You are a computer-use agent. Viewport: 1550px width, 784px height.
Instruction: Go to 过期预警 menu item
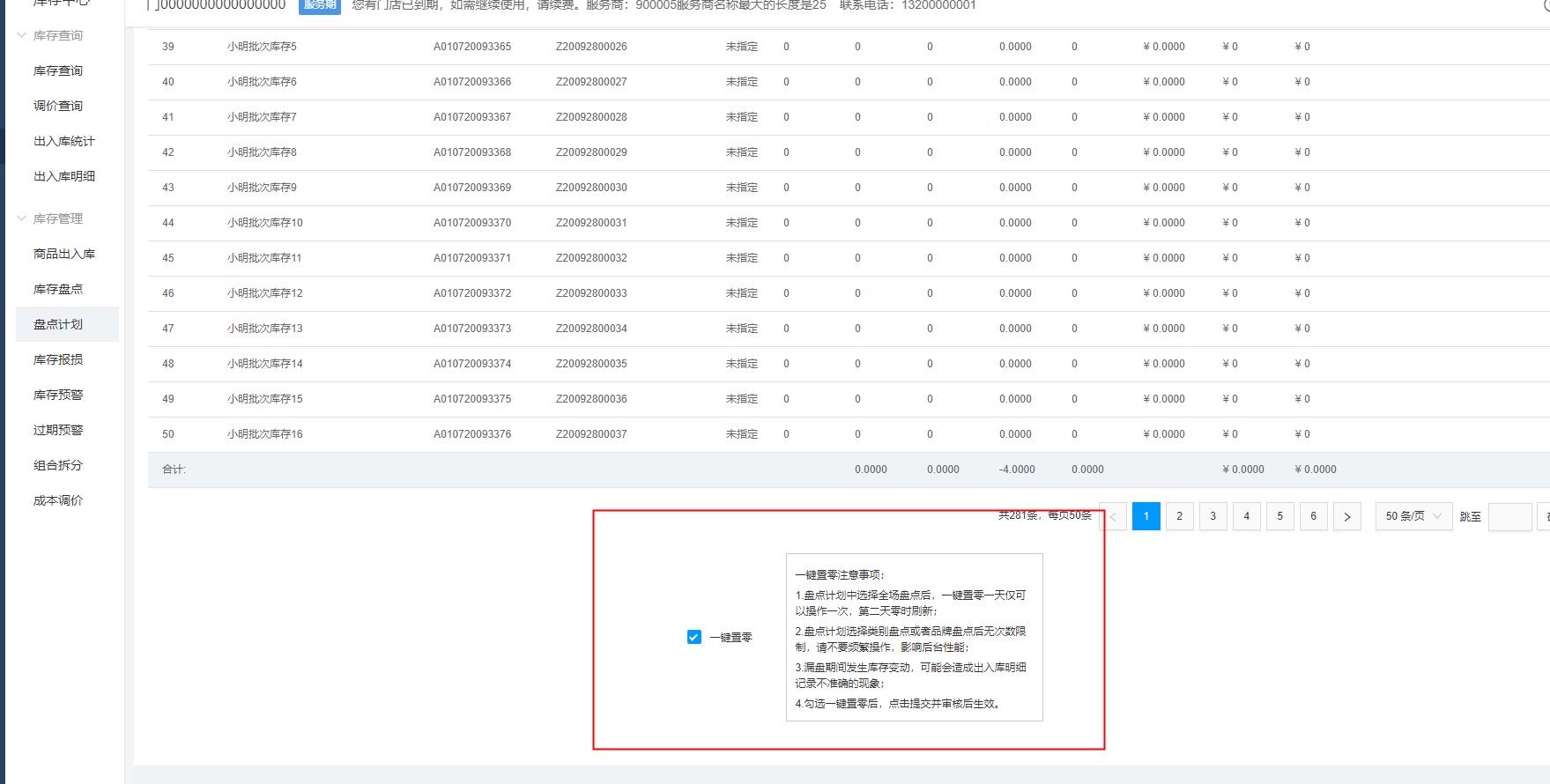coord(58,430)
